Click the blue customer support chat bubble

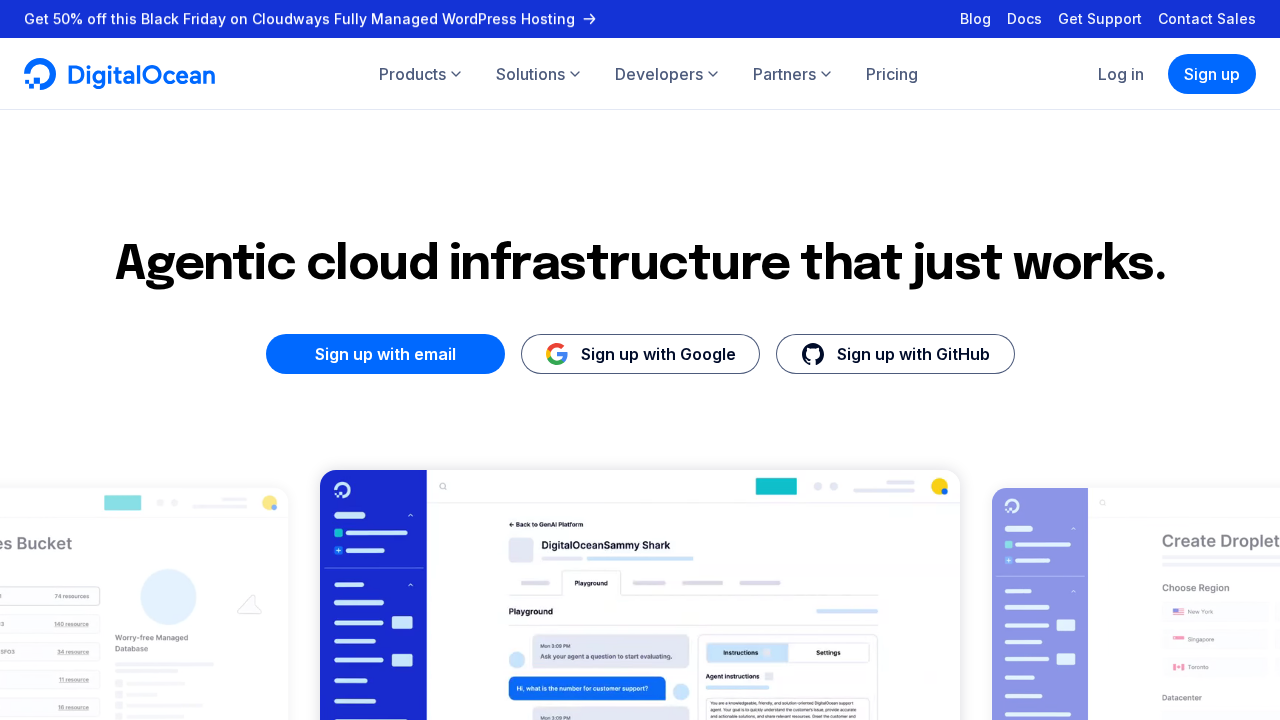(x=587, y=688)
